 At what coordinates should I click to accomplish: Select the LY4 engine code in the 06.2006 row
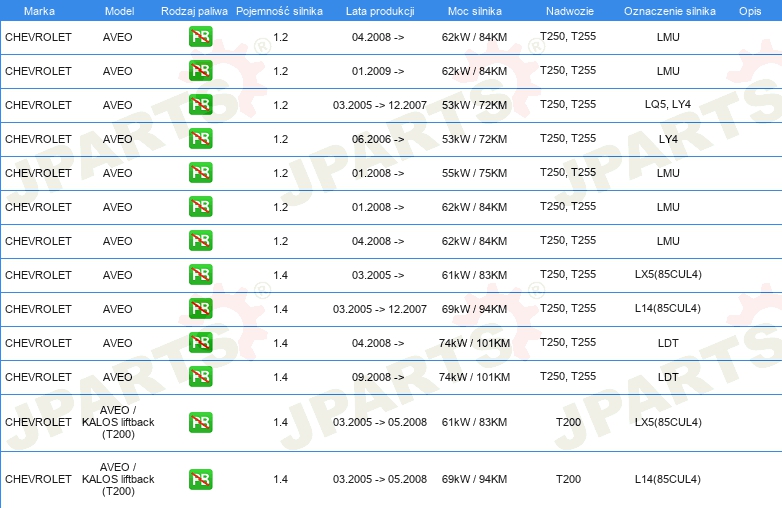coord(668,139)
